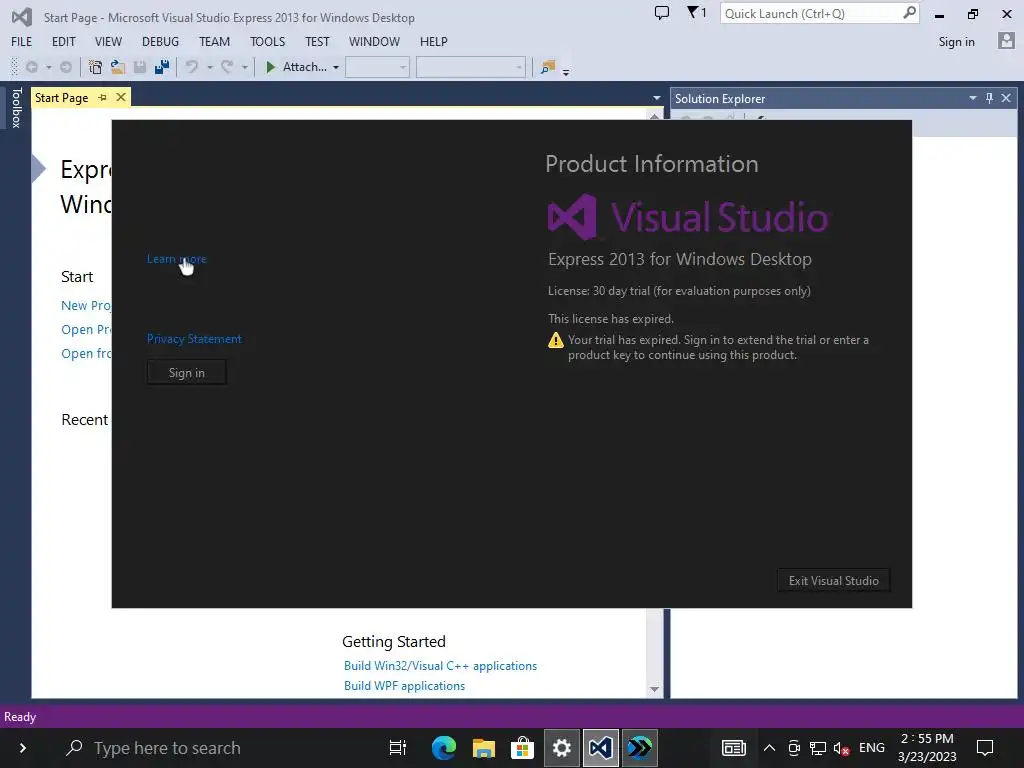Open the feedback speech bubble icon
Screen dimensions: 1024x768
tap(662, 13)
